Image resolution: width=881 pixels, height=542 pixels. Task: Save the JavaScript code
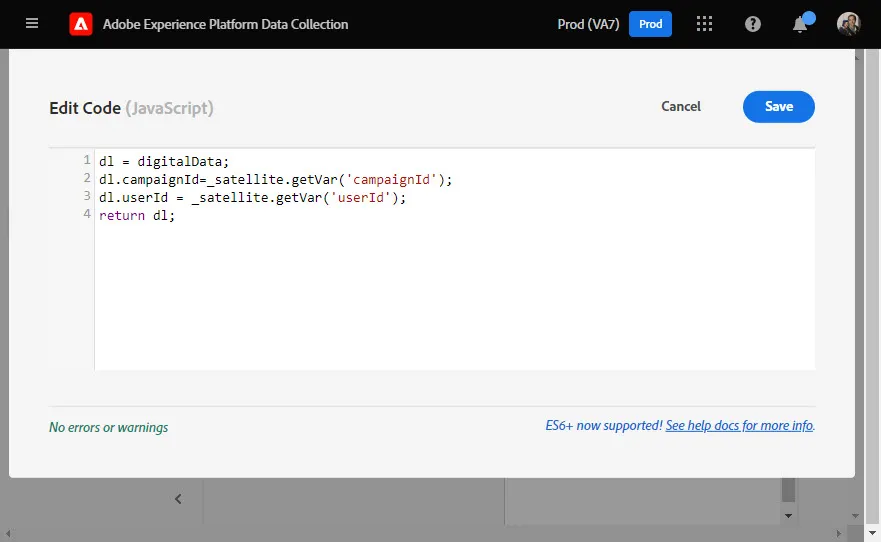(778, 107)
